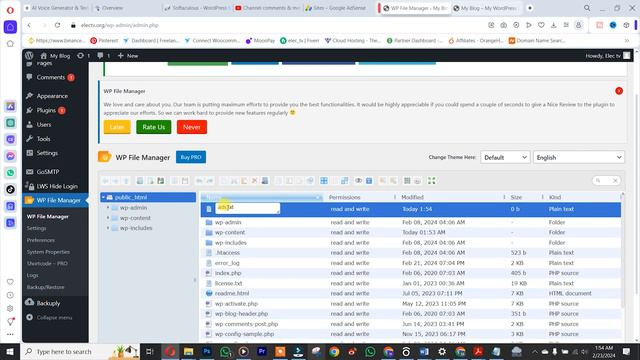Click the undo arrow in file manager toolbar
The height and width of the screenshot is (360, 640).
(x=199, y=180)
